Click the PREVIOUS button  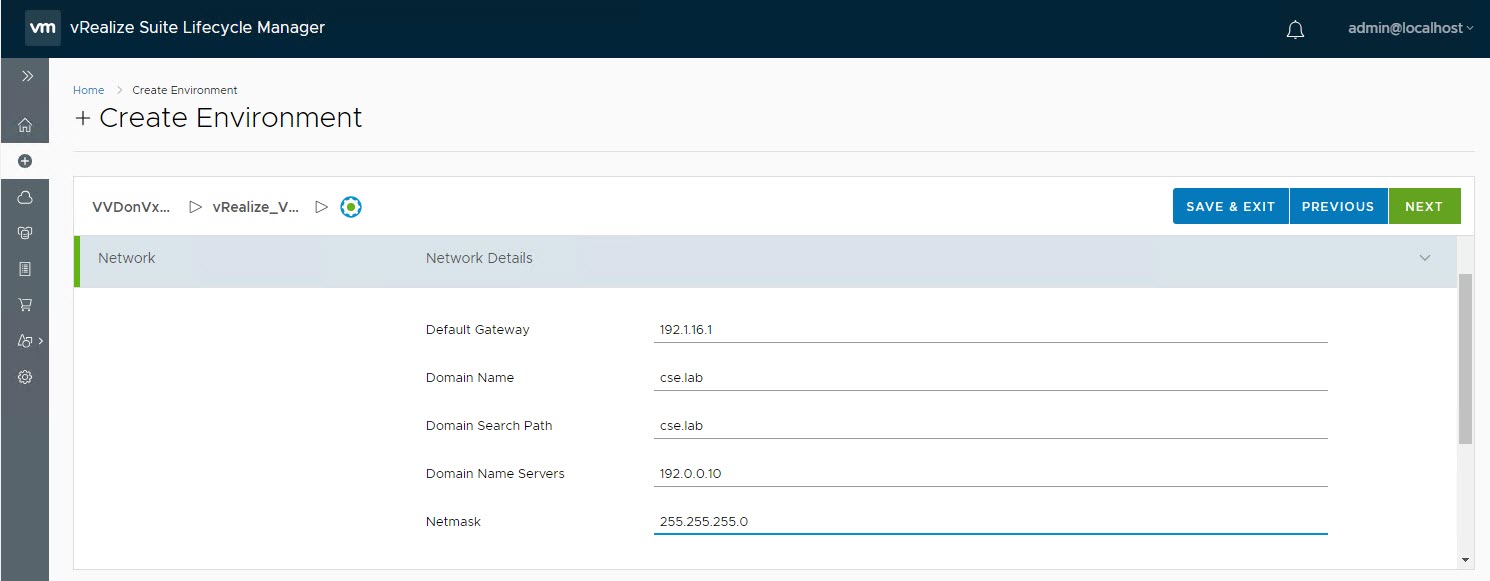coord(1338,206)
